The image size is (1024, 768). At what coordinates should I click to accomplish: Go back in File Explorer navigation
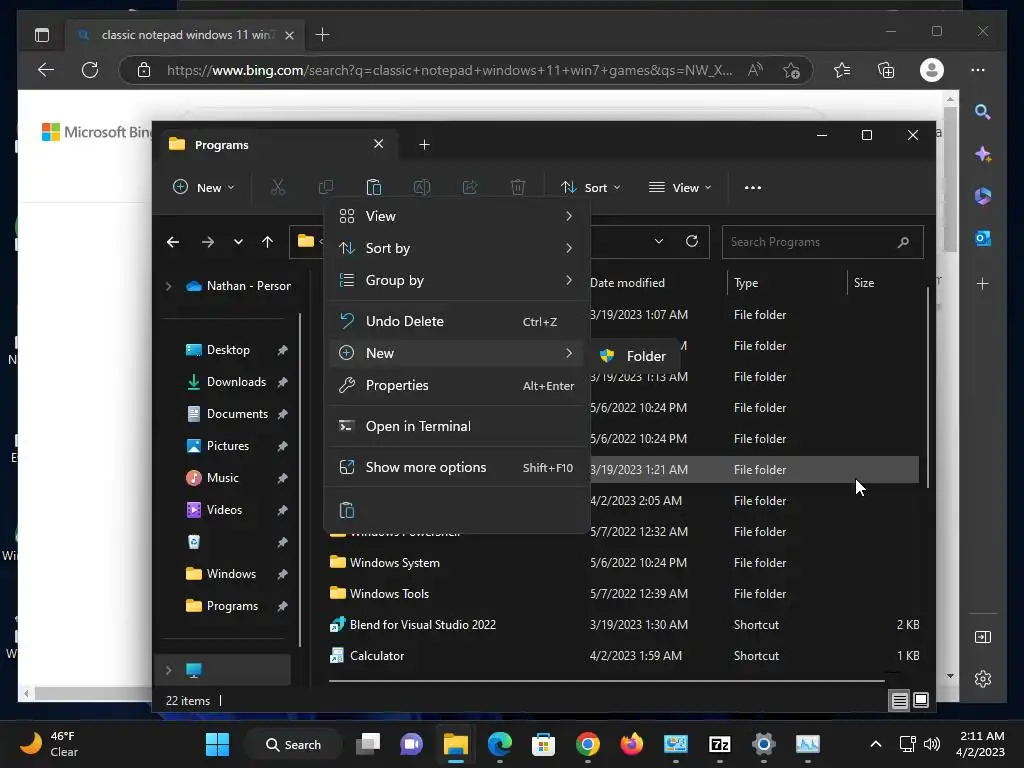173,242
